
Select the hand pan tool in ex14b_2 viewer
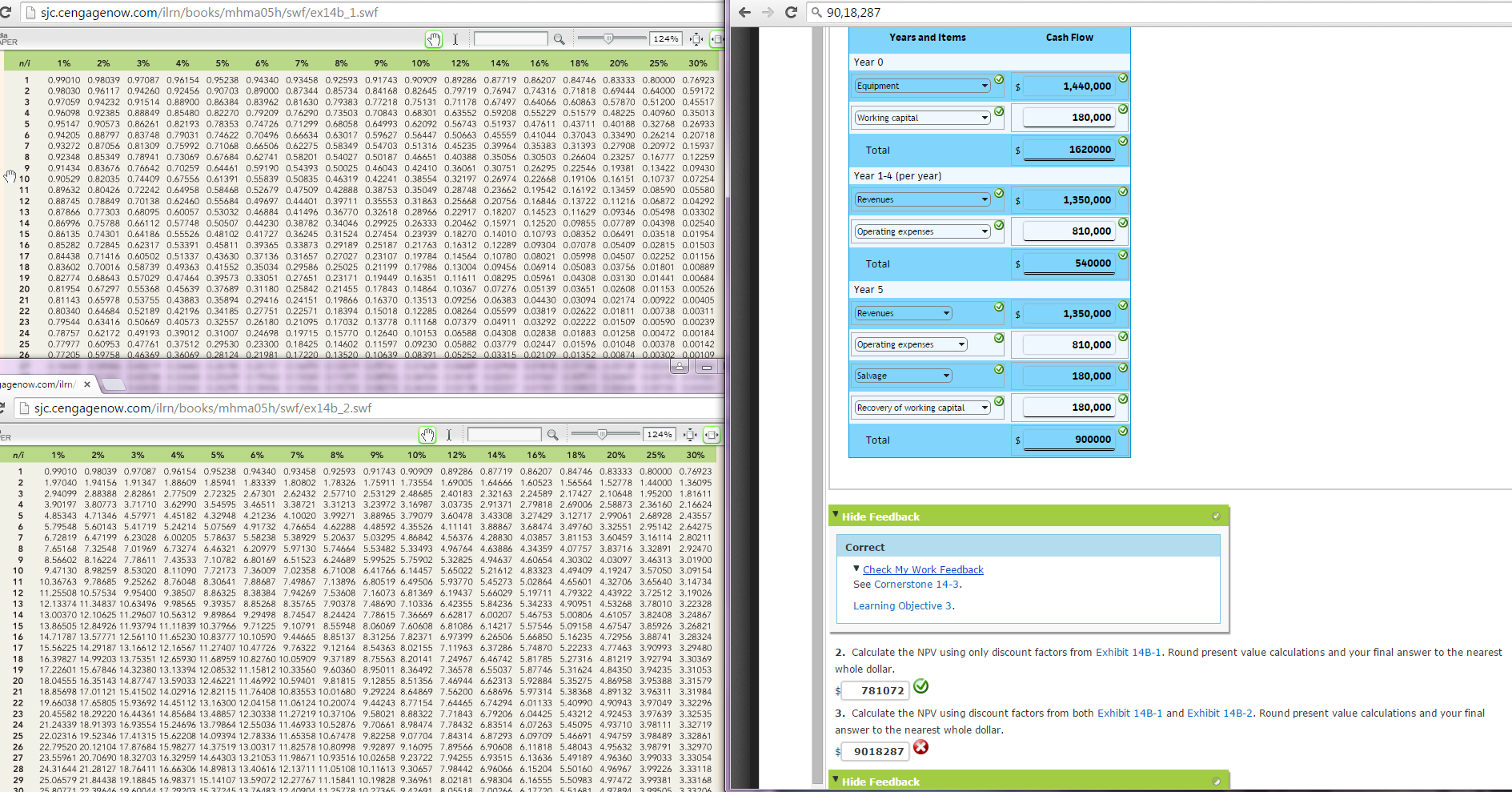(x=427, y=435)
